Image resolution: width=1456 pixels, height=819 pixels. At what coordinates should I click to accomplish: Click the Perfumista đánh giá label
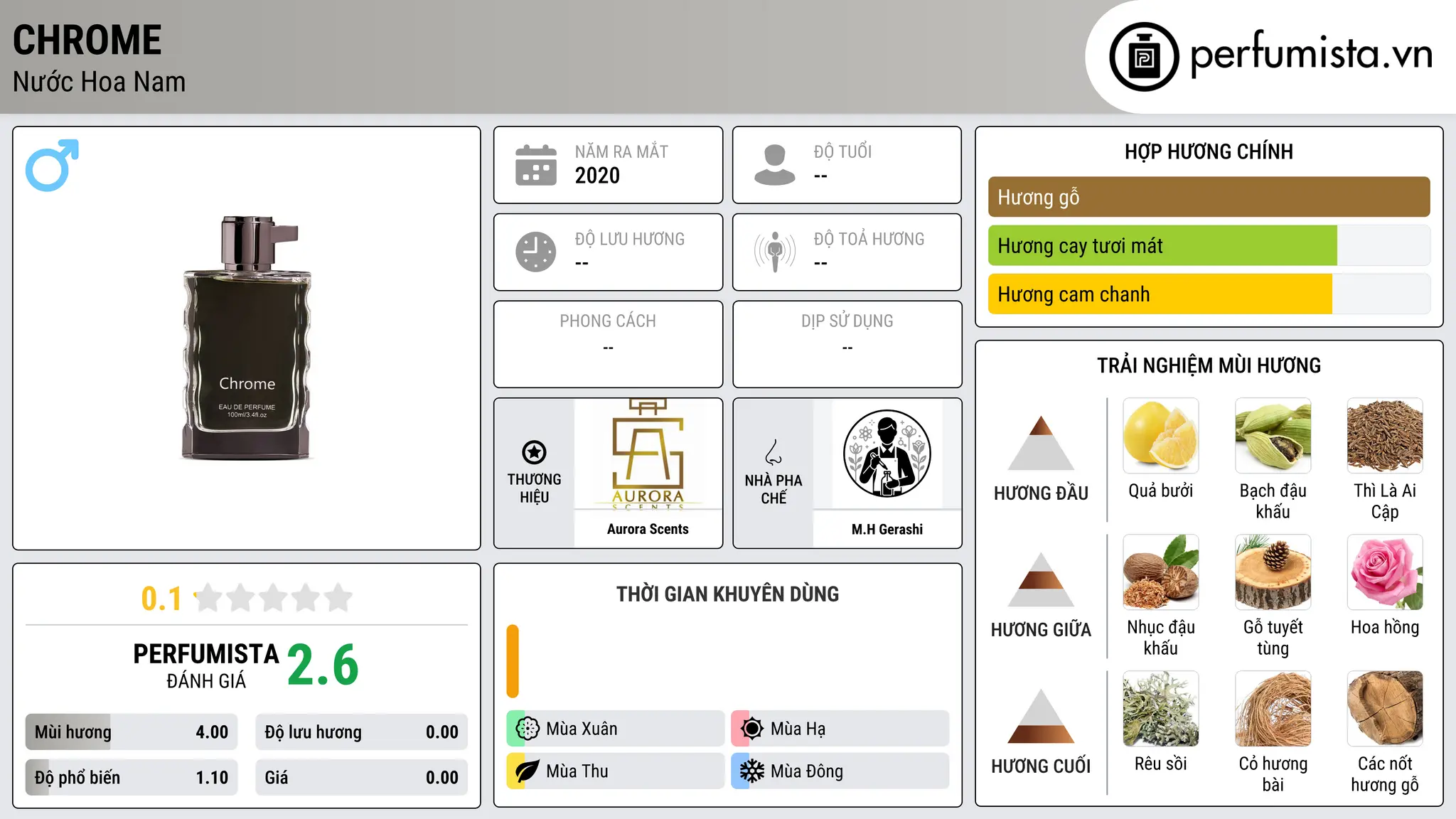pos(206,665)
